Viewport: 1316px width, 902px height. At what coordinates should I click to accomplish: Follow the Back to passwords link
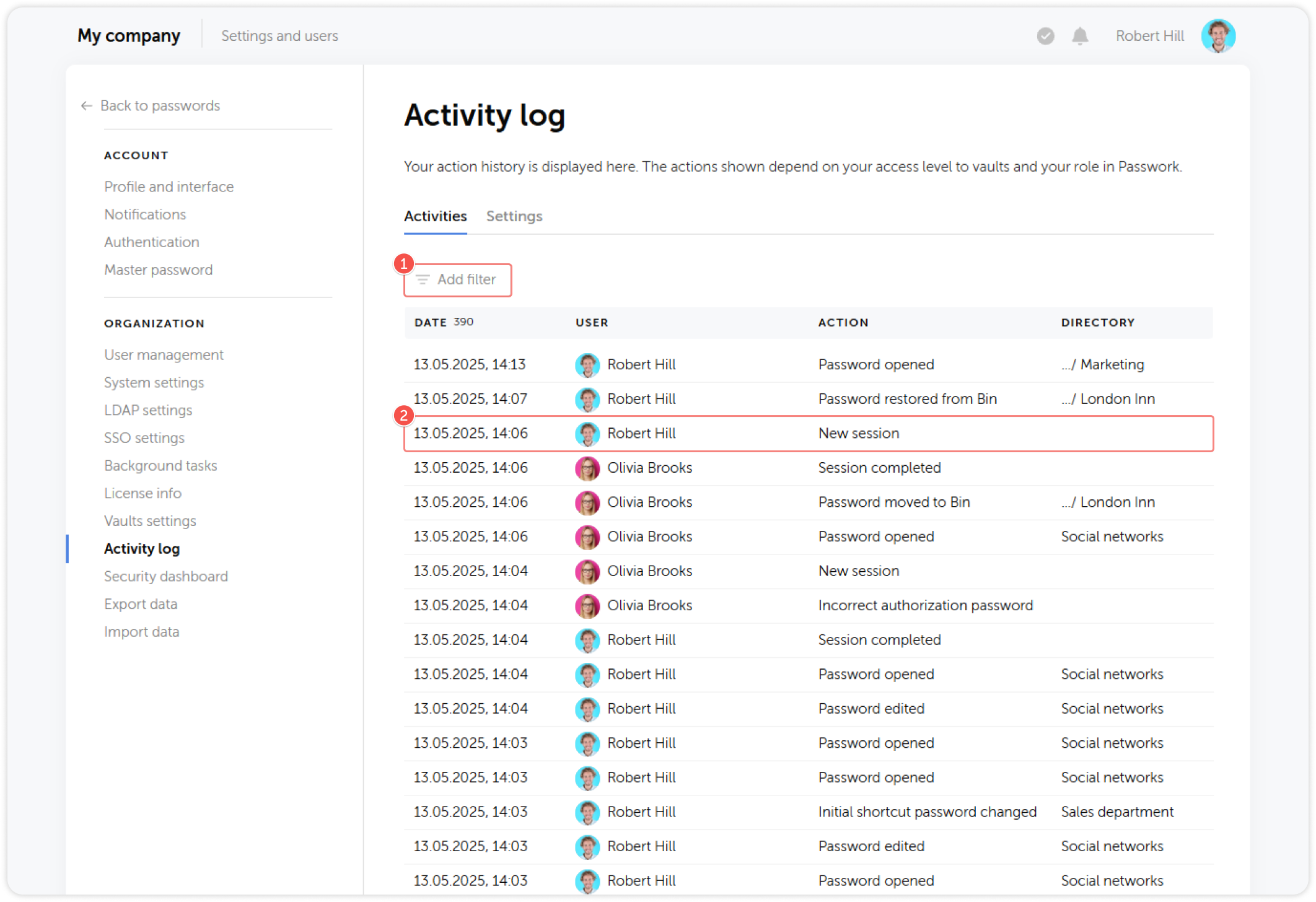click(x=159, y=105)
